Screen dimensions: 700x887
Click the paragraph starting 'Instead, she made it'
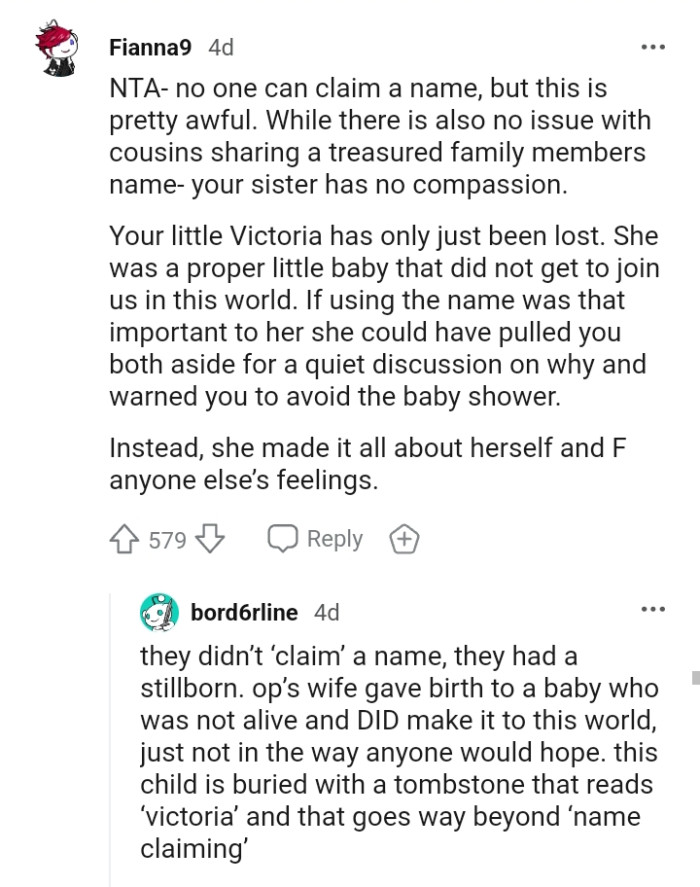(x=370, y=465)
